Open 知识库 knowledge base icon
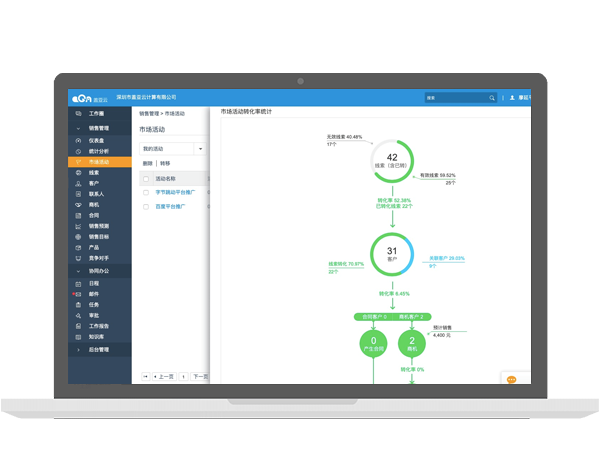Screen dimensions: 600x470 coord(78,337)
